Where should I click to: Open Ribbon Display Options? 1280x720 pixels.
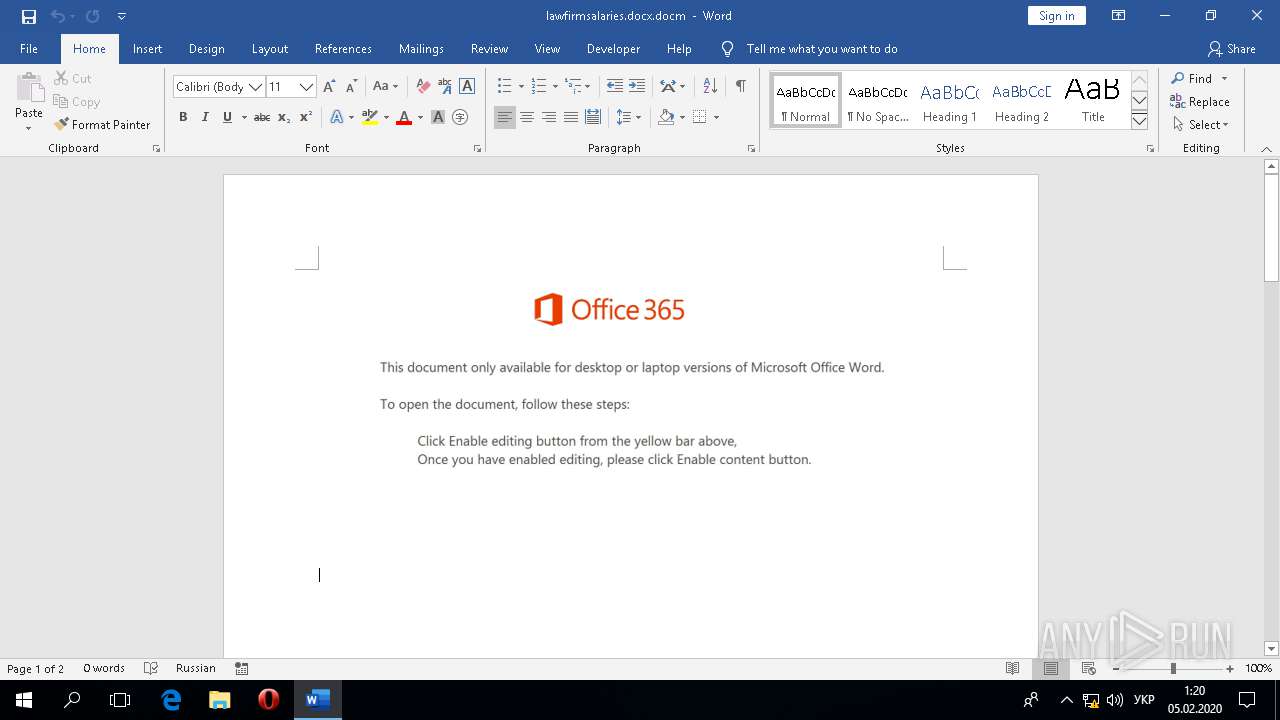(x=1119, y=16)
